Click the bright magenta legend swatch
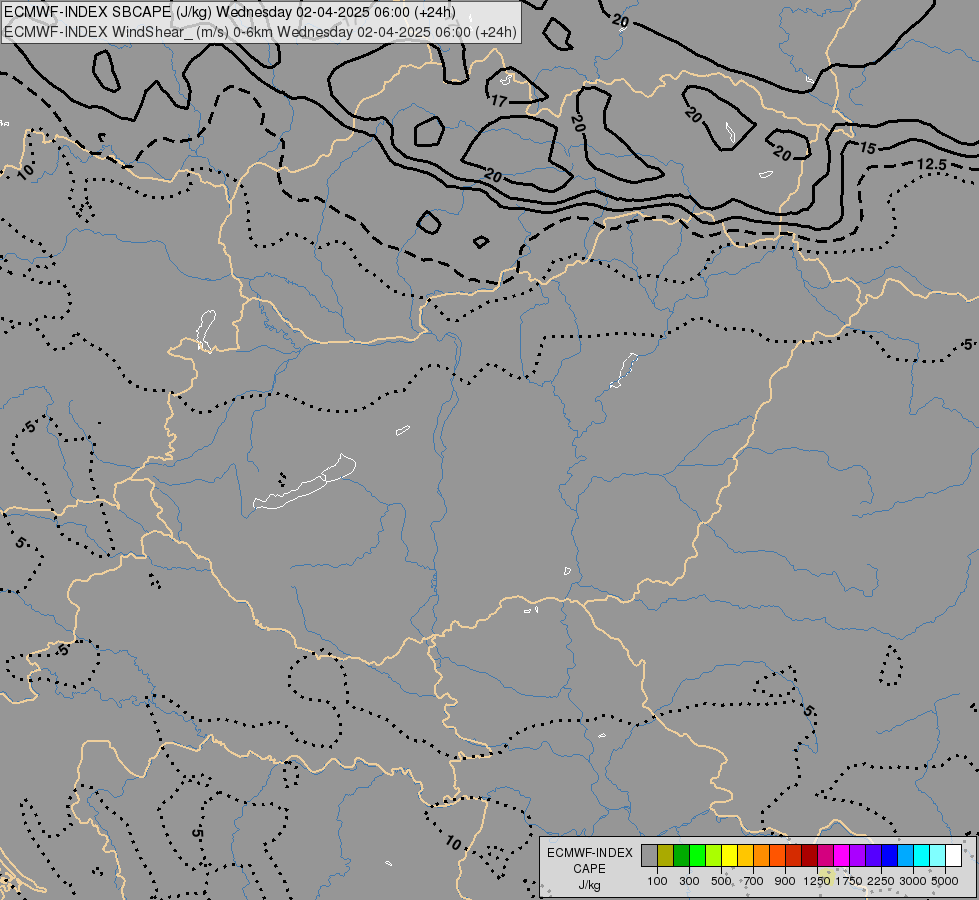The height and width of the screenshot is (900, 979). pyautogui.click(x=842, y=856)
